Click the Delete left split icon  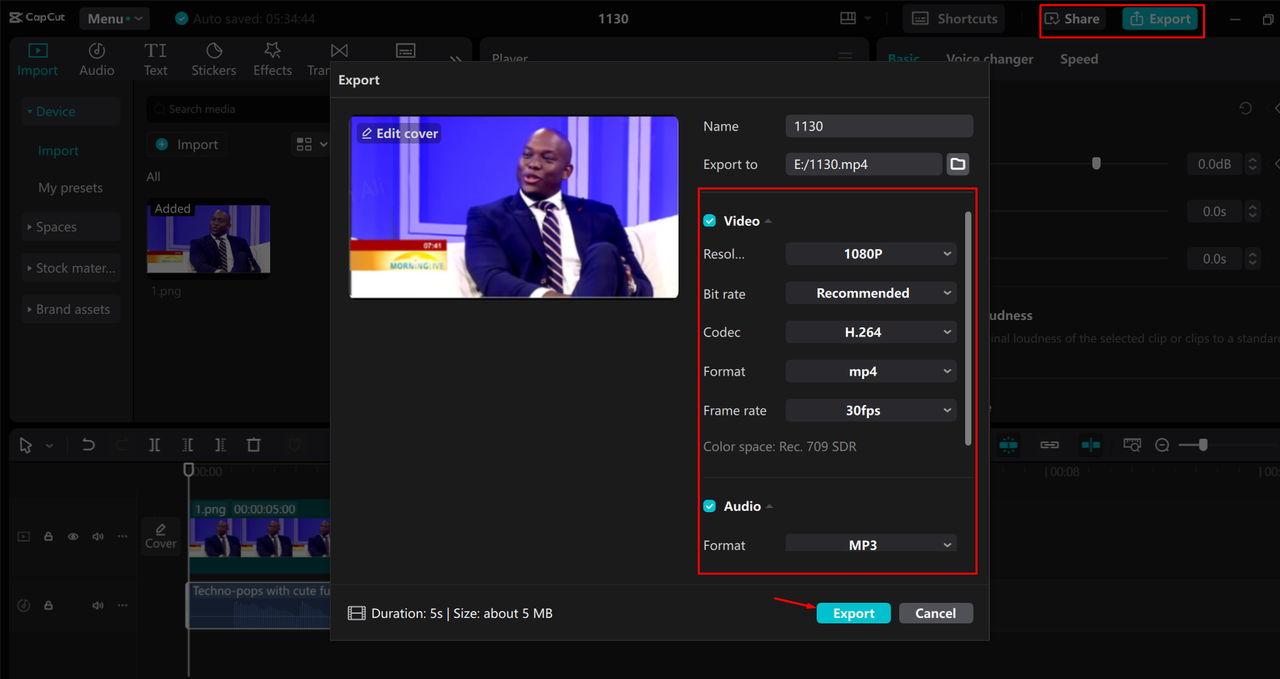pyautogui.click(x=187, y=445)
